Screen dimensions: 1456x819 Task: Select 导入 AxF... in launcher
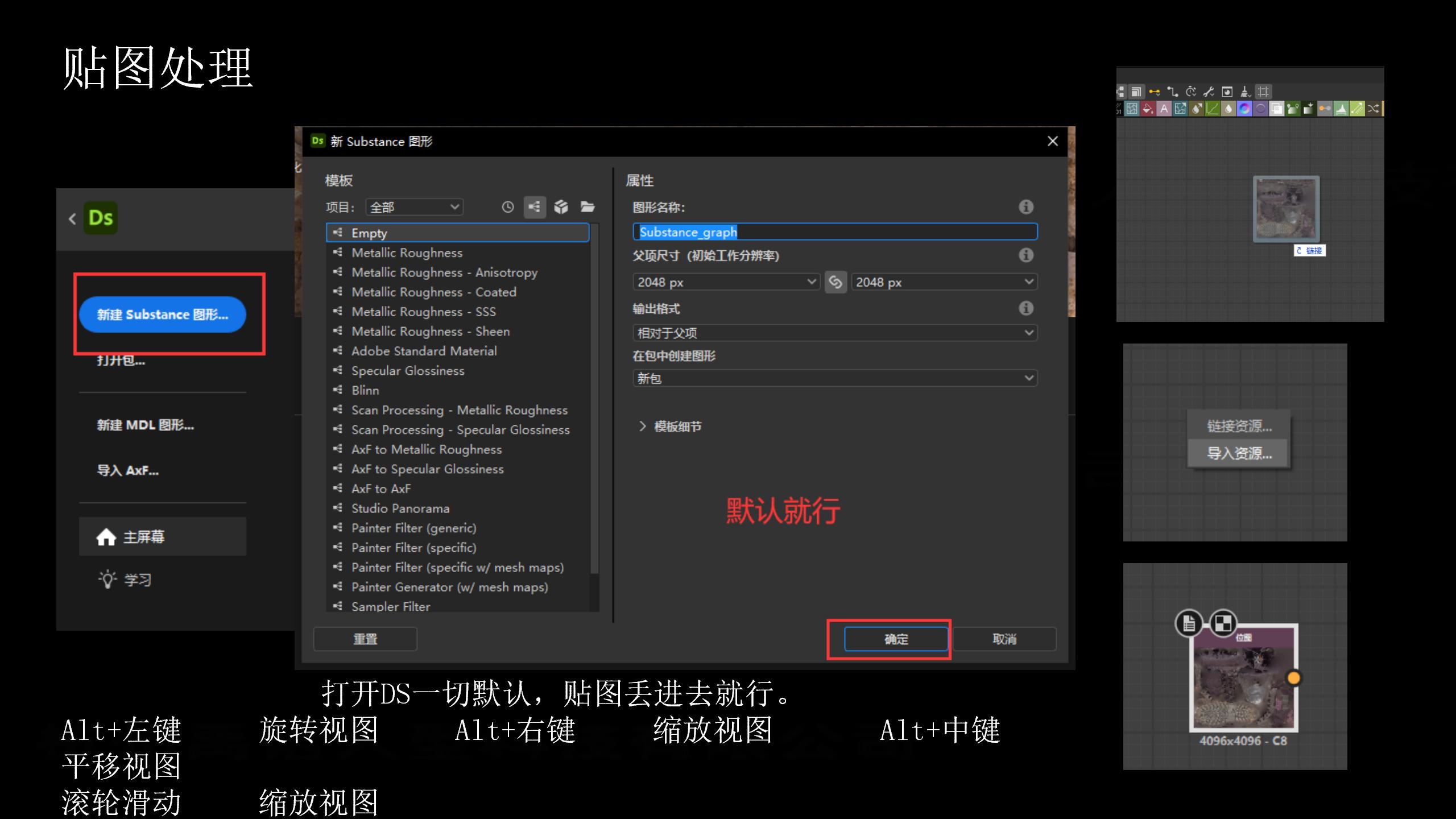127,470
